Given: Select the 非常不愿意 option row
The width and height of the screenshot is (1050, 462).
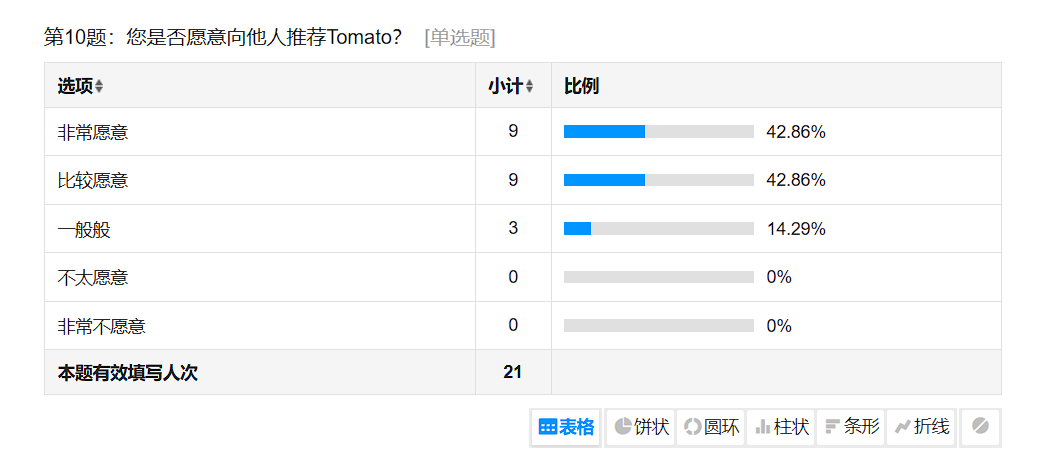Looking at the screenshot, I should pyautogui.click(x=101, y=326).
